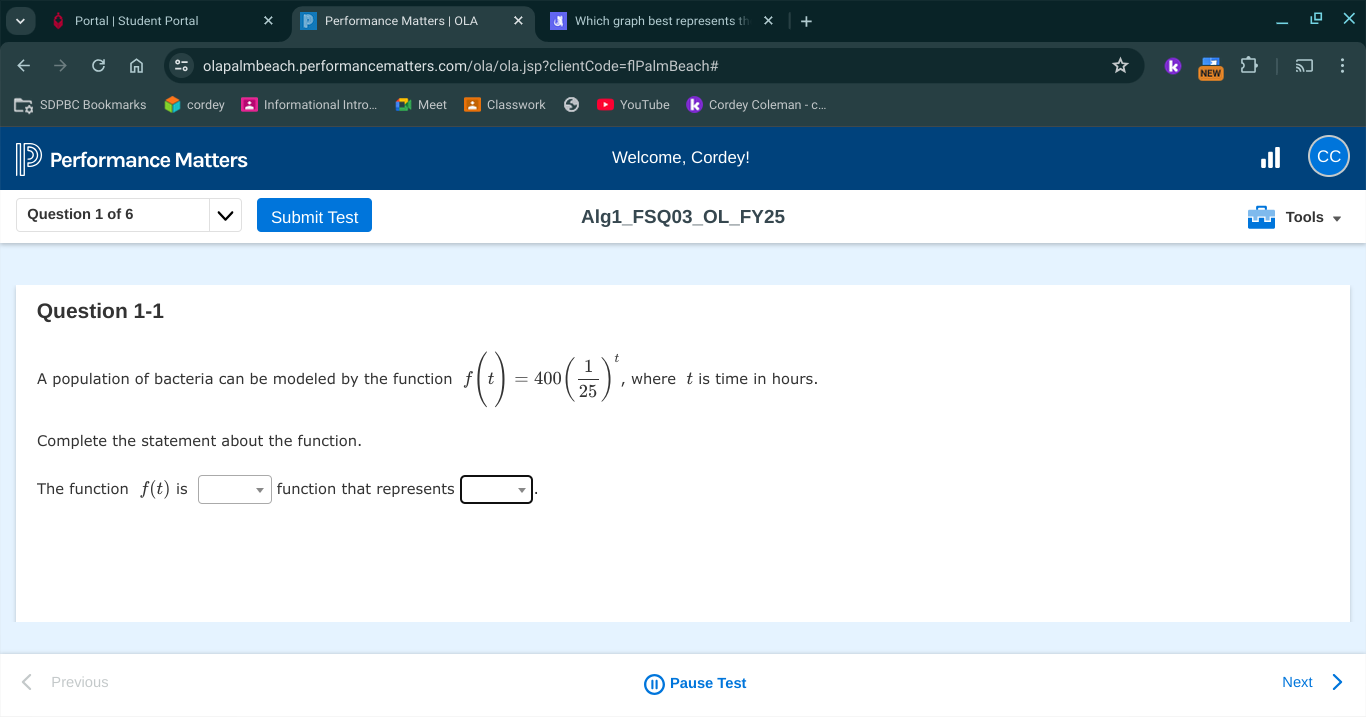This screenshot has width=1366, height=717.
Task: Expand the Question 1 of 6 selector
Action: (x=129, y=215)
